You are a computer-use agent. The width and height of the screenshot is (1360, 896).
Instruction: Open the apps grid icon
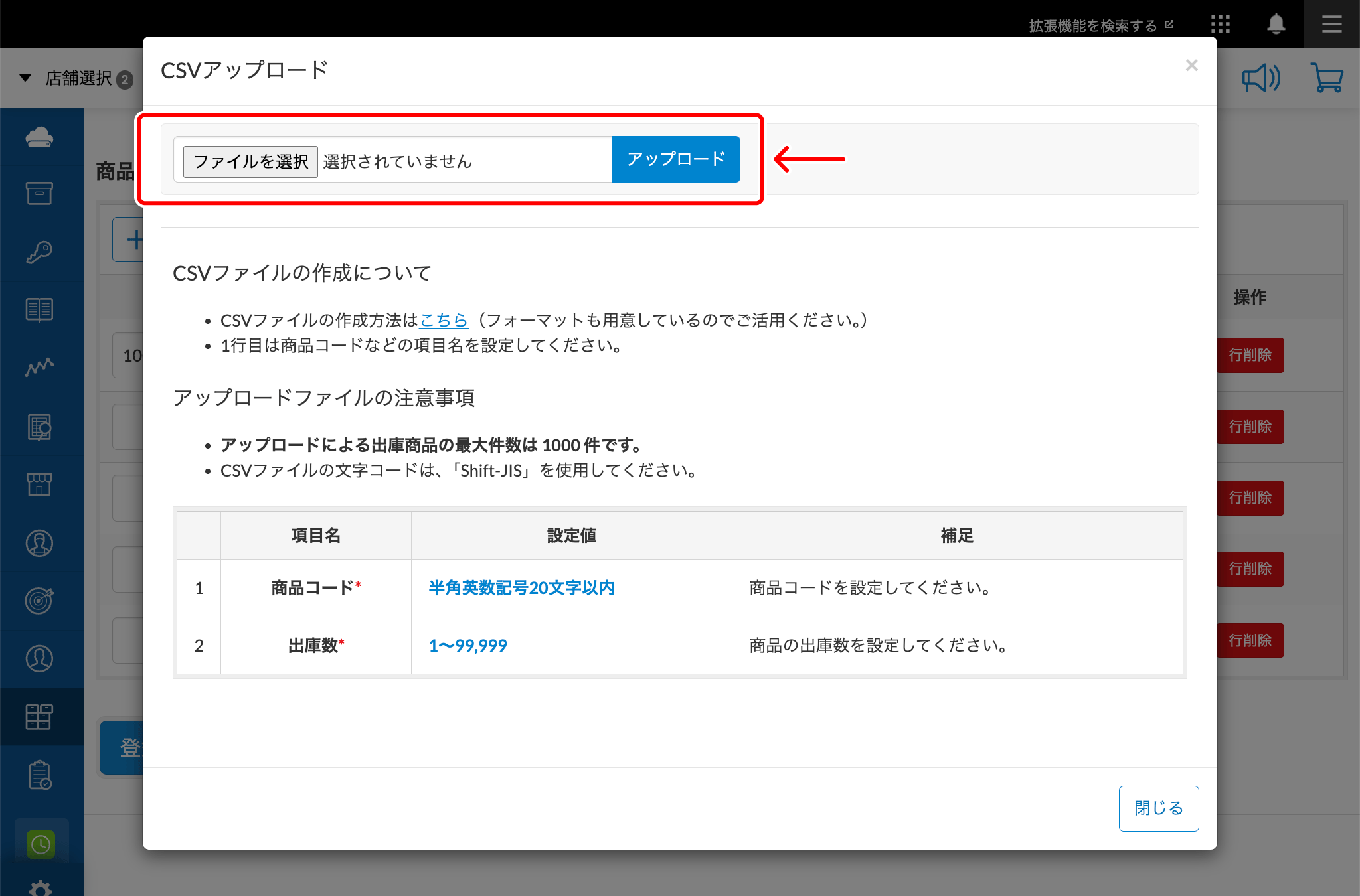[1221, 25]
